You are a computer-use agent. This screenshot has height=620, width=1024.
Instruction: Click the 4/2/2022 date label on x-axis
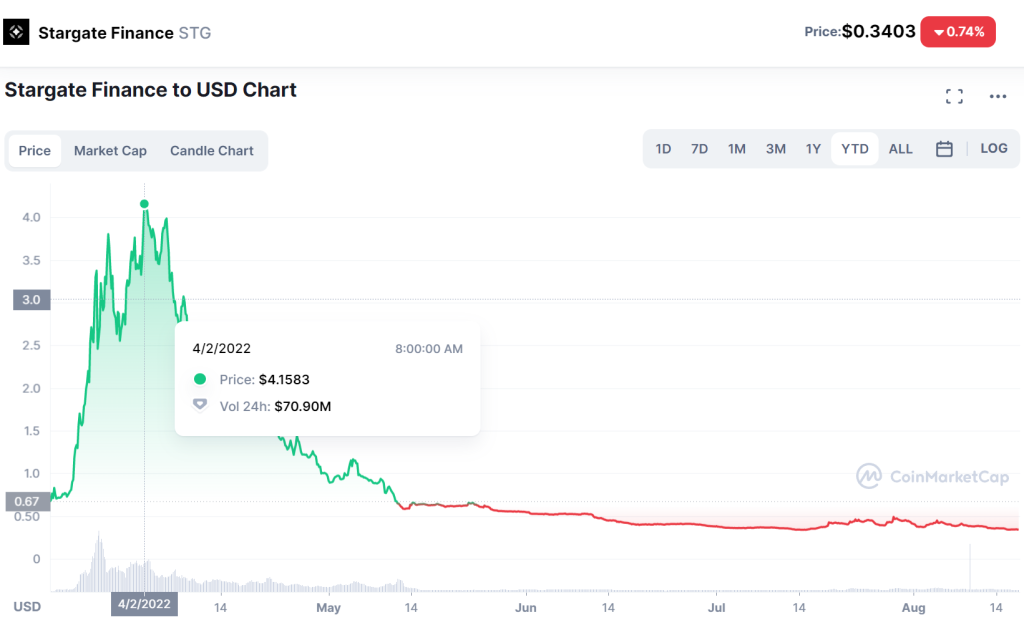click(x=144, y=604)
